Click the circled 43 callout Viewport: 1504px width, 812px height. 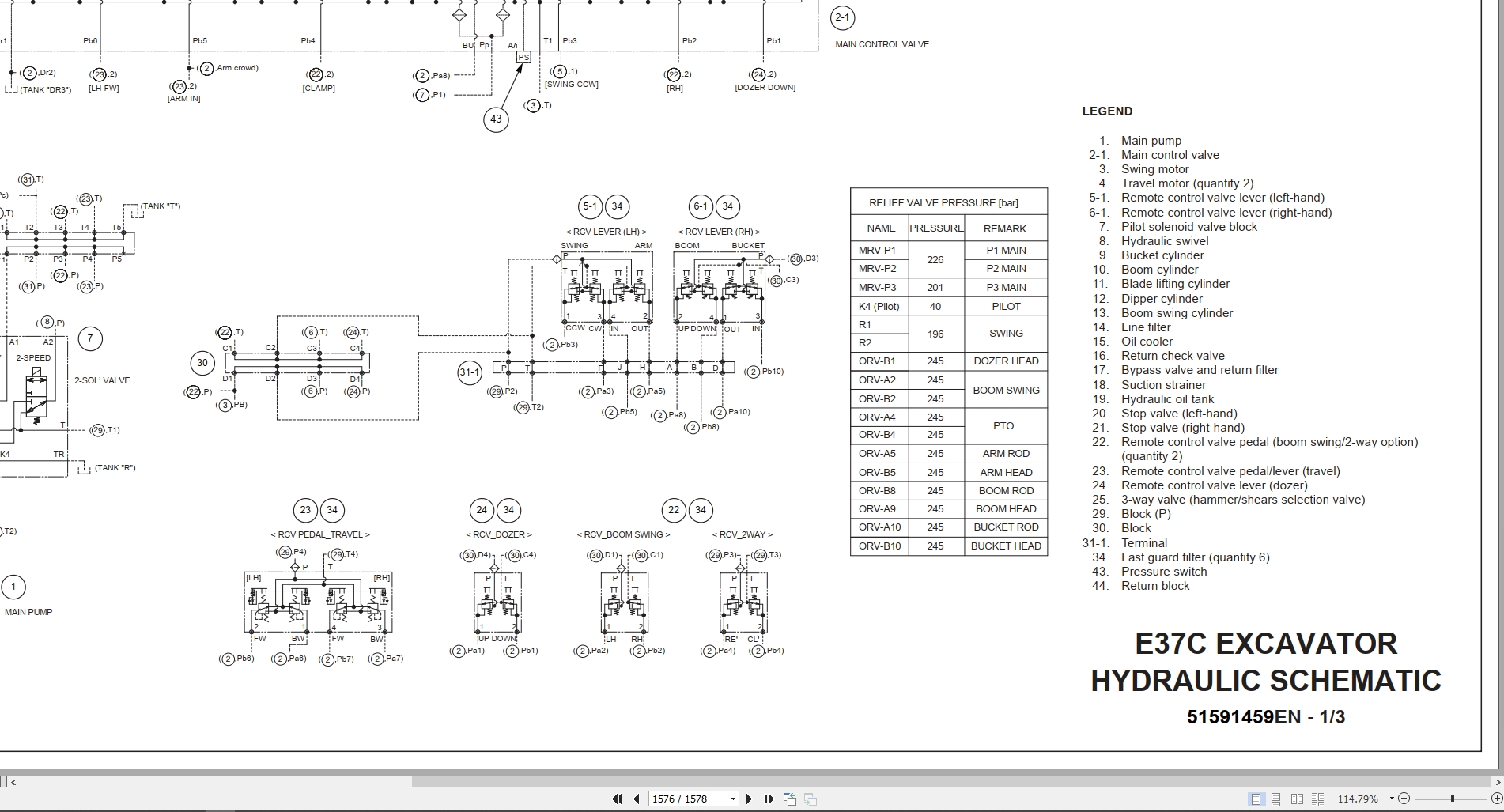pyautogui.click(x=496, y=119)
